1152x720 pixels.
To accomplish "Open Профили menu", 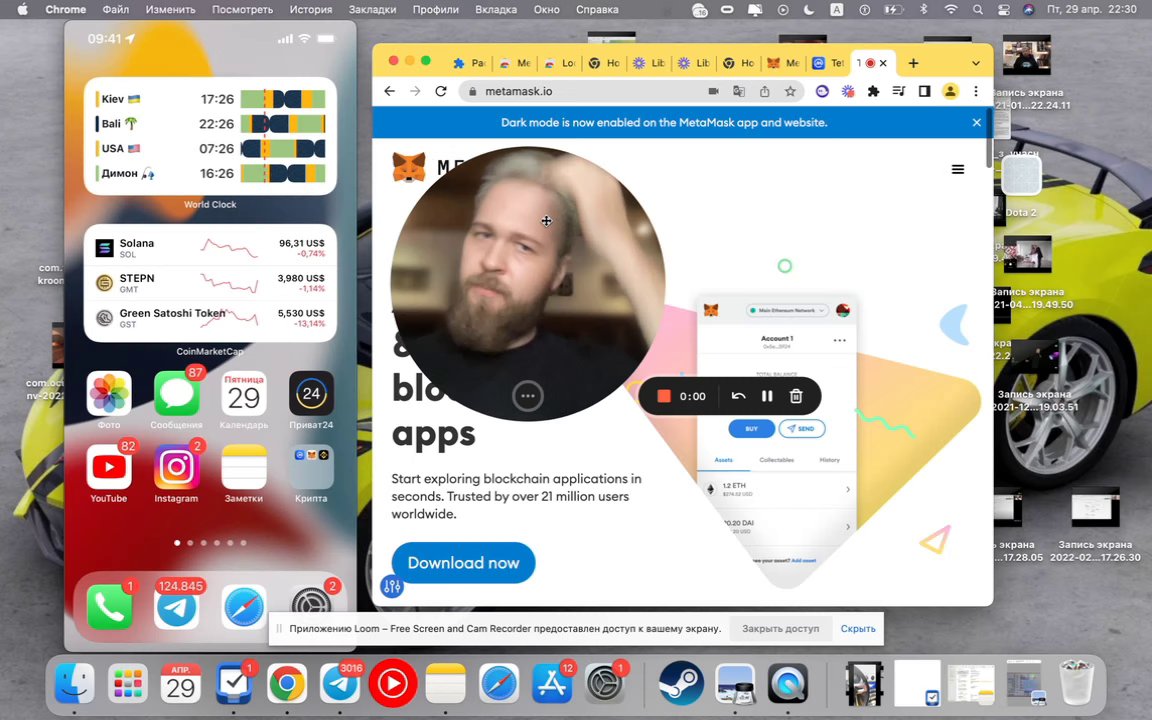I will pos(436,10).
